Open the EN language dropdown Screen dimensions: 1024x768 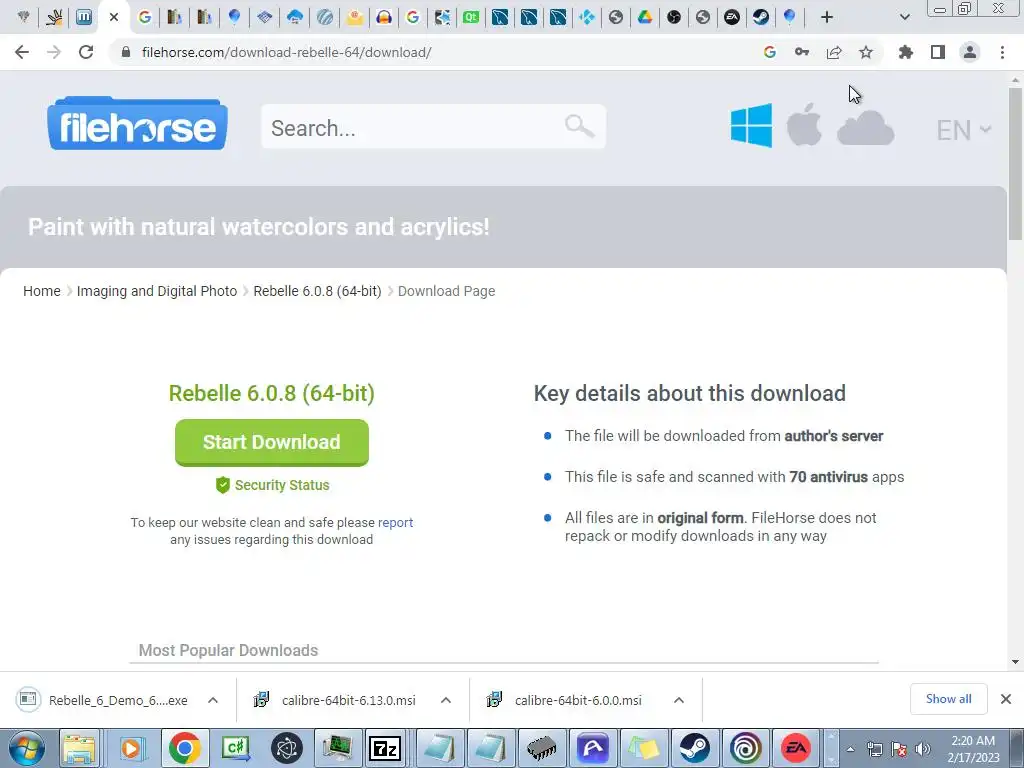964,129
